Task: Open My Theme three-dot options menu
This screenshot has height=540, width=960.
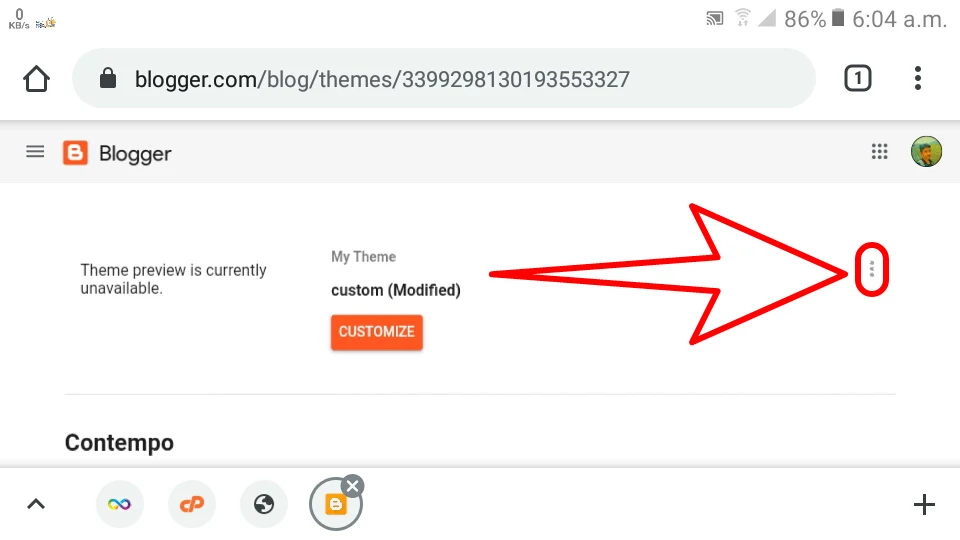Action: click(872, 269)
